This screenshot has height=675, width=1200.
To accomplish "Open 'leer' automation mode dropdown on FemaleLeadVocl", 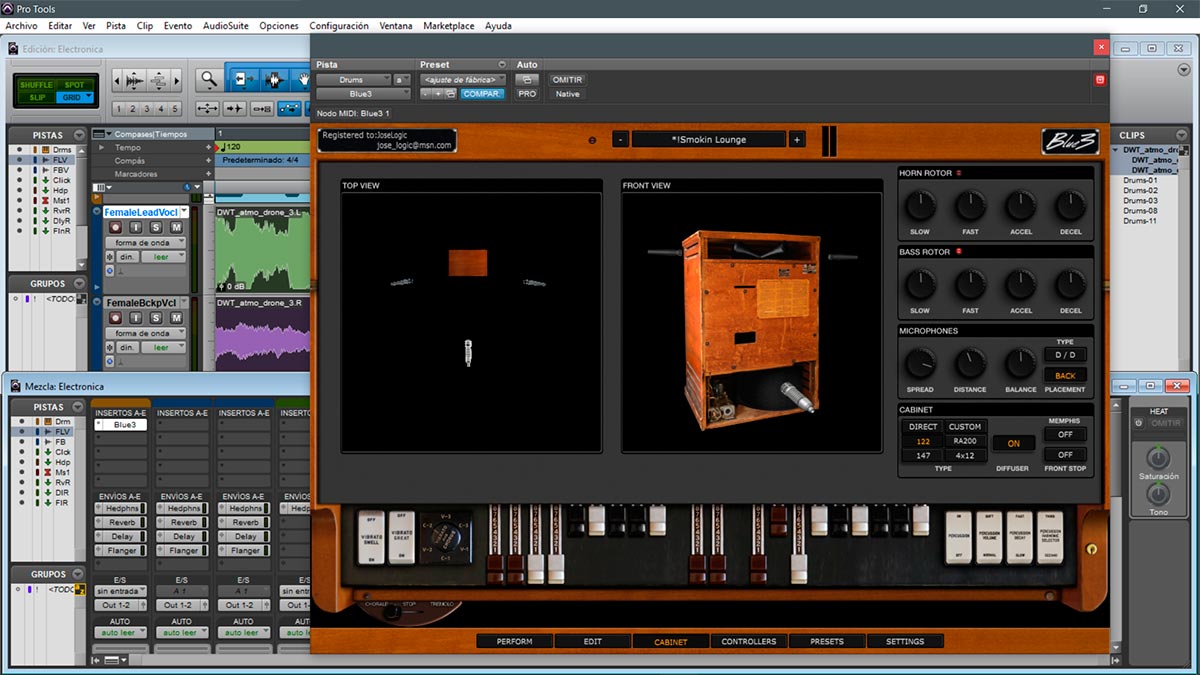I will coord(164,257).
